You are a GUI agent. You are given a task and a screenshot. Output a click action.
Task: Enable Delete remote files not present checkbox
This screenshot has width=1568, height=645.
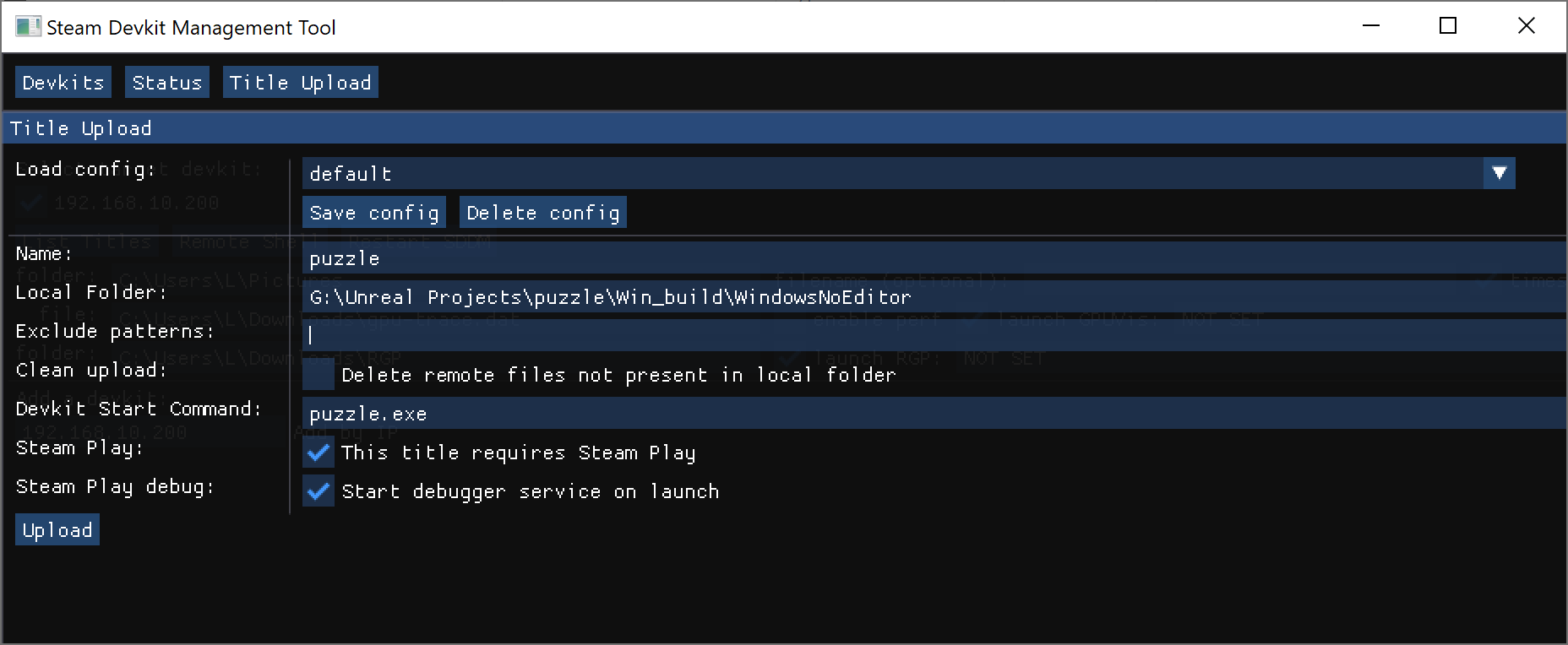(318, 375)
